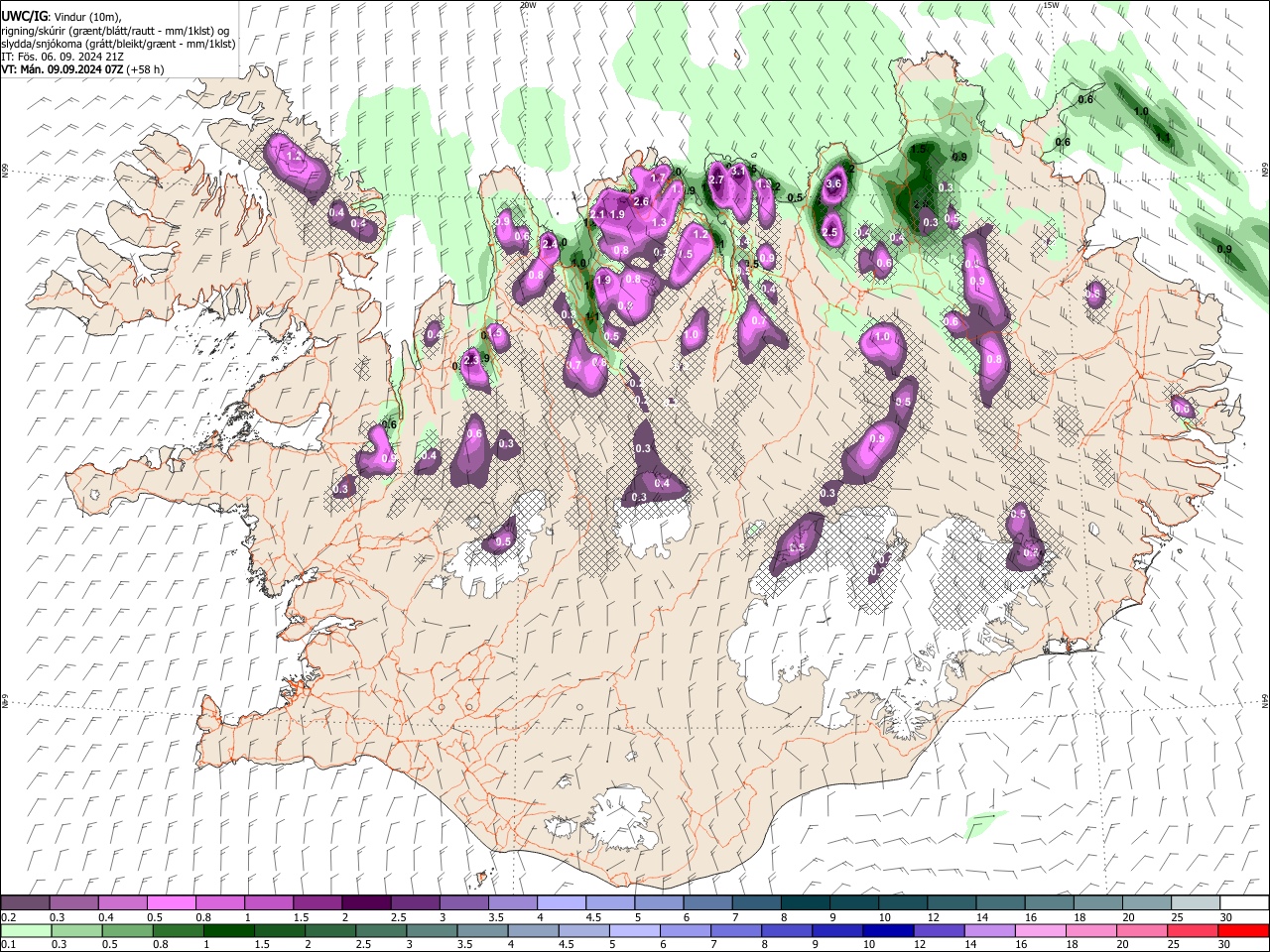Click the 'rigning/skúrir' legend description line
The height and width of the screenshot is (952, 1270).
[x=115, y=31]
